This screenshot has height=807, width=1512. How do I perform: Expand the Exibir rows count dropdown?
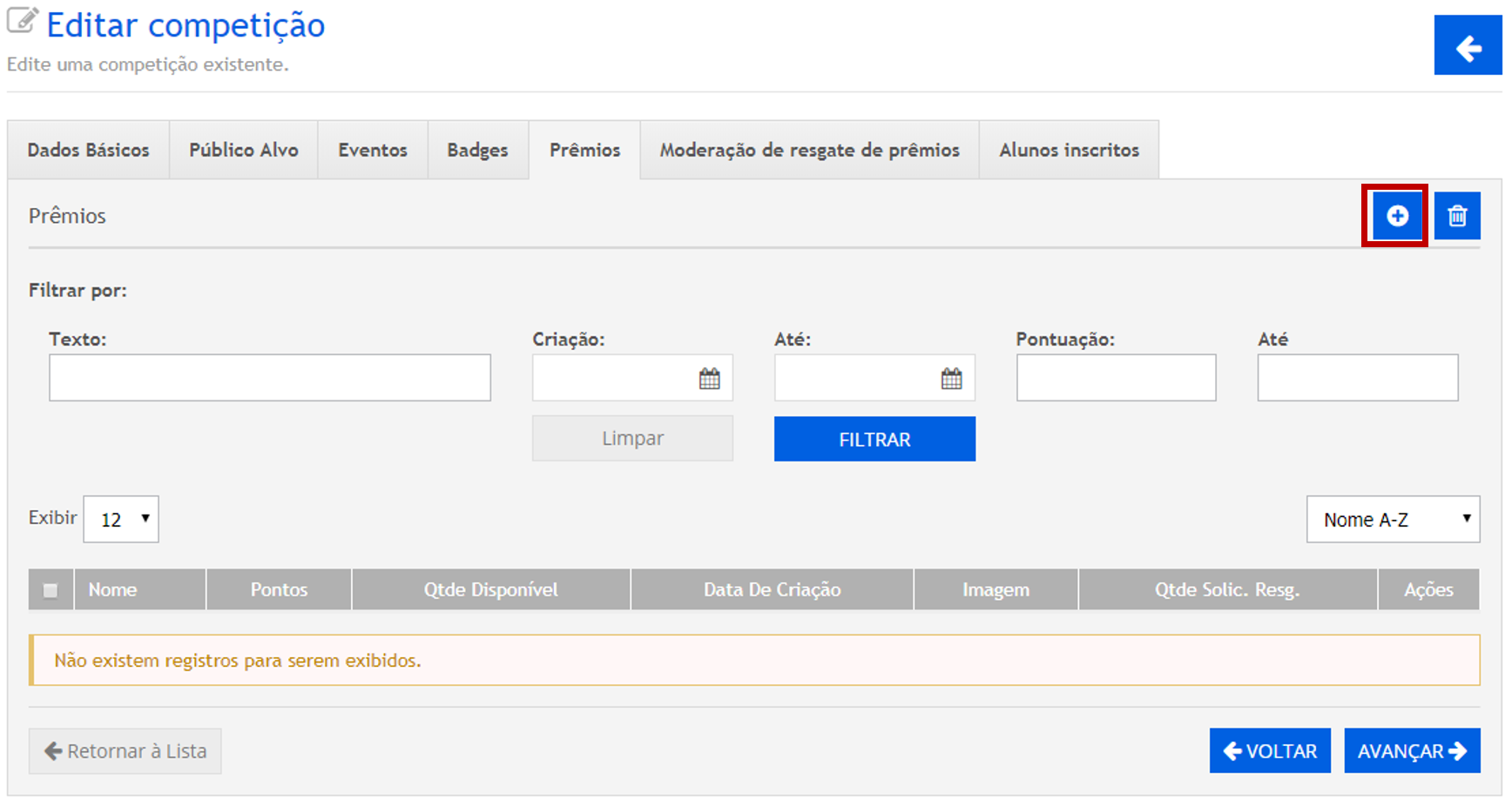click(121, 520)
